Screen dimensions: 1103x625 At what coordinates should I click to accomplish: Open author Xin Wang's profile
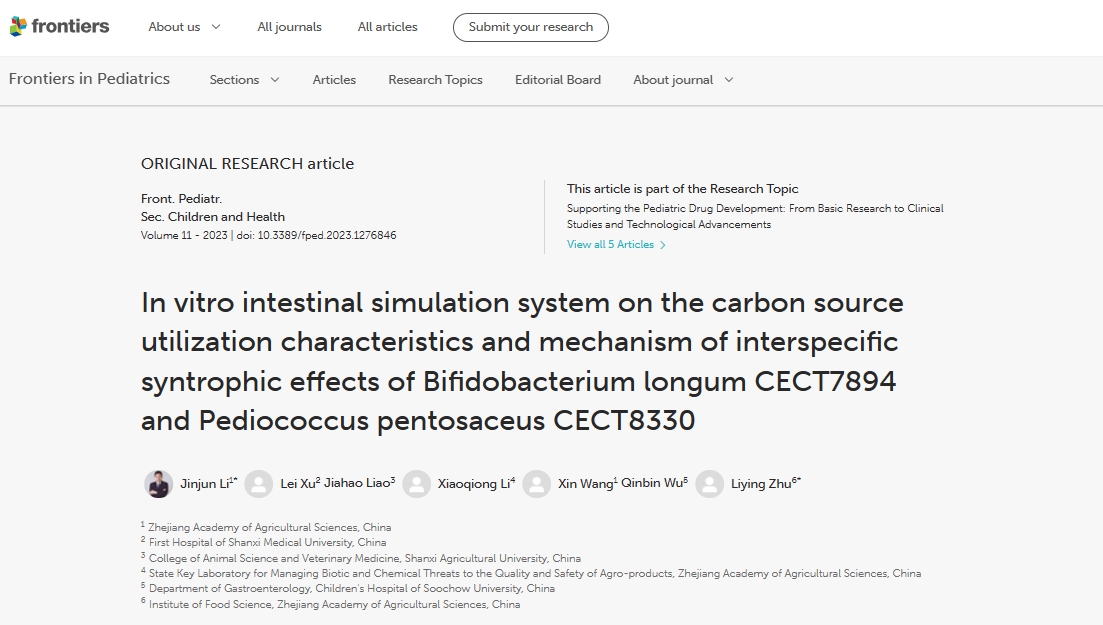[587, 484]
